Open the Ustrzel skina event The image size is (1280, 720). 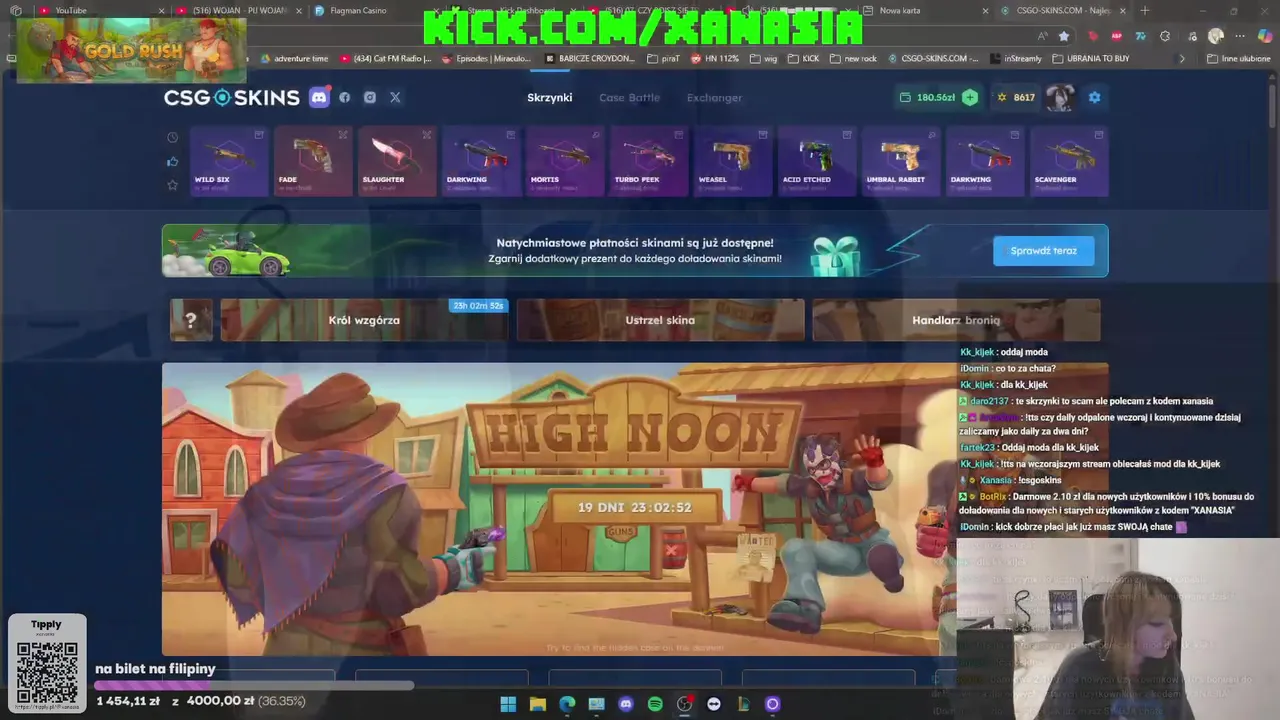660,320
